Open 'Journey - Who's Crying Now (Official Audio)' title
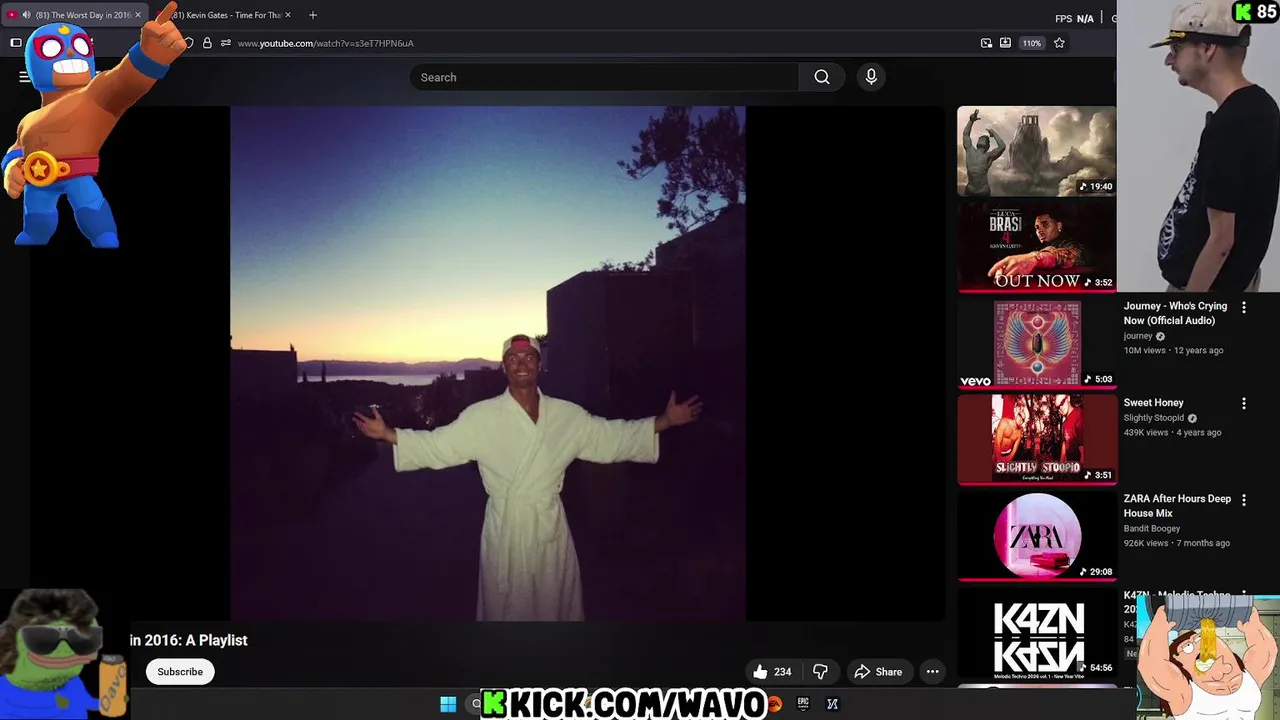 pyautogui.click(x=1175, y=313)
